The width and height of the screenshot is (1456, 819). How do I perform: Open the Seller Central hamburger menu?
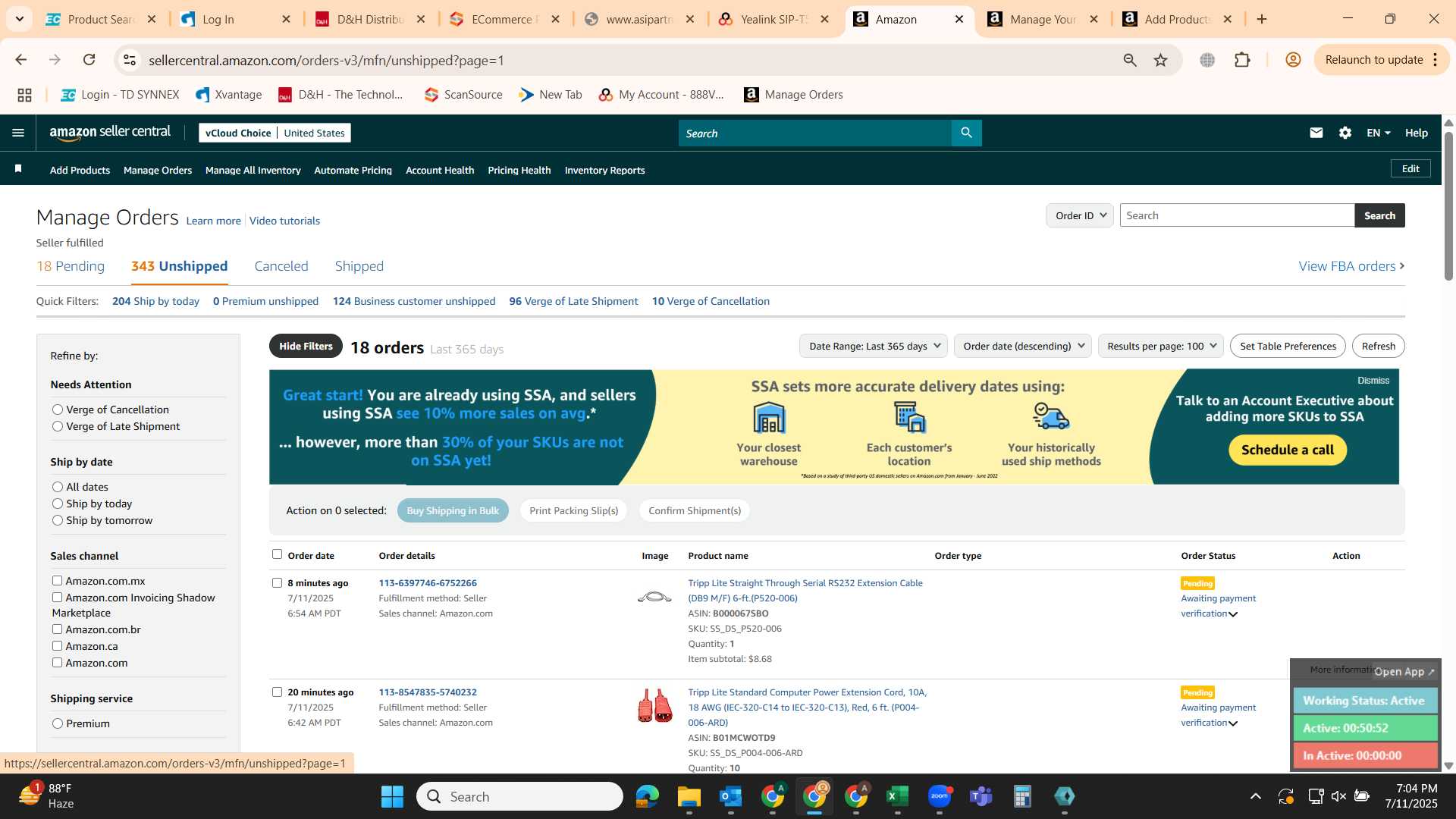click(18, 133)
